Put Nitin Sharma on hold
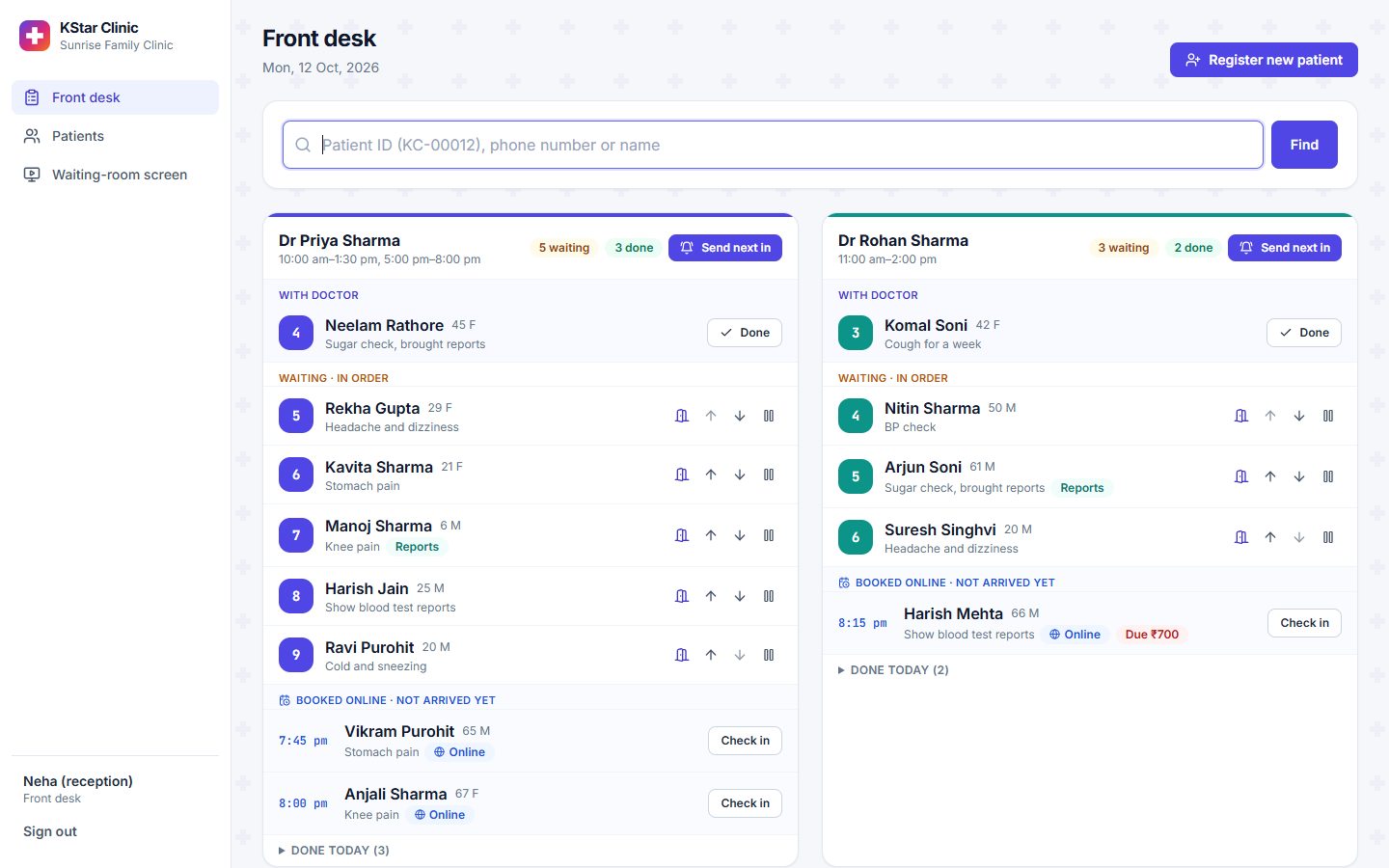The image size is (1389, 868). (1328, 416)
